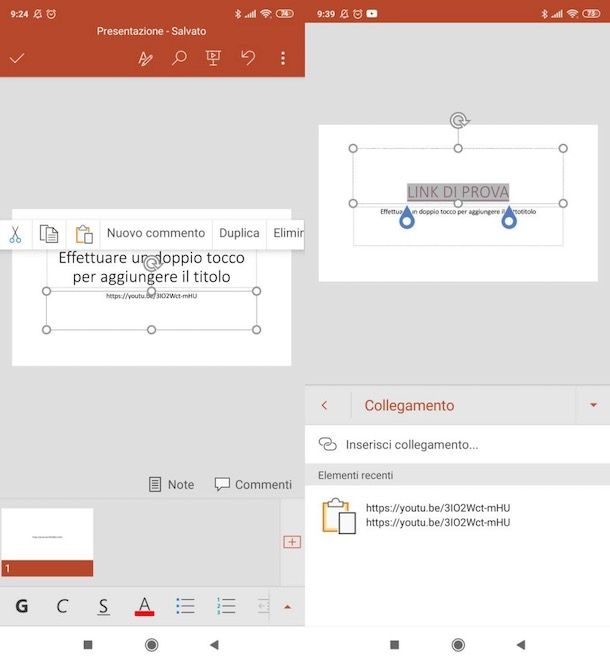Tap the rotation handle on the right slide
Screen dimensions: 610x661
point(459,121)
